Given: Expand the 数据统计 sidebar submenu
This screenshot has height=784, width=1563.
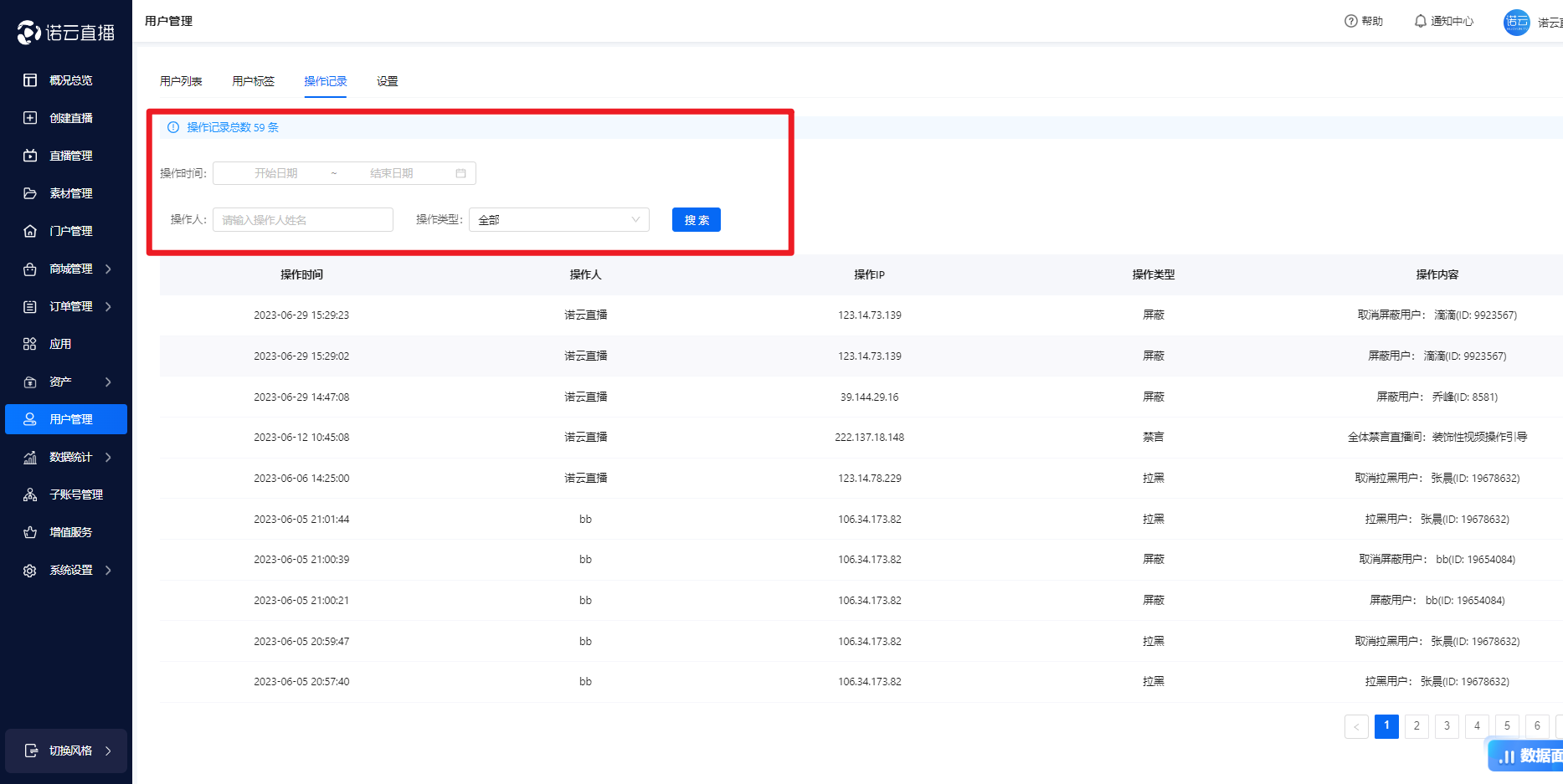Looking at the screenshot, I should tap(108, 457).
